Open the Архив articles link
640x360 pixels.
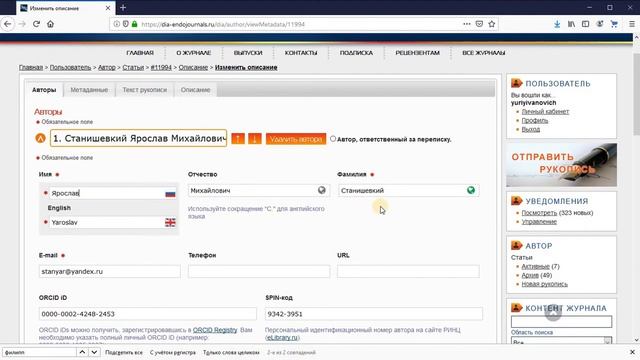coord(530,275)
